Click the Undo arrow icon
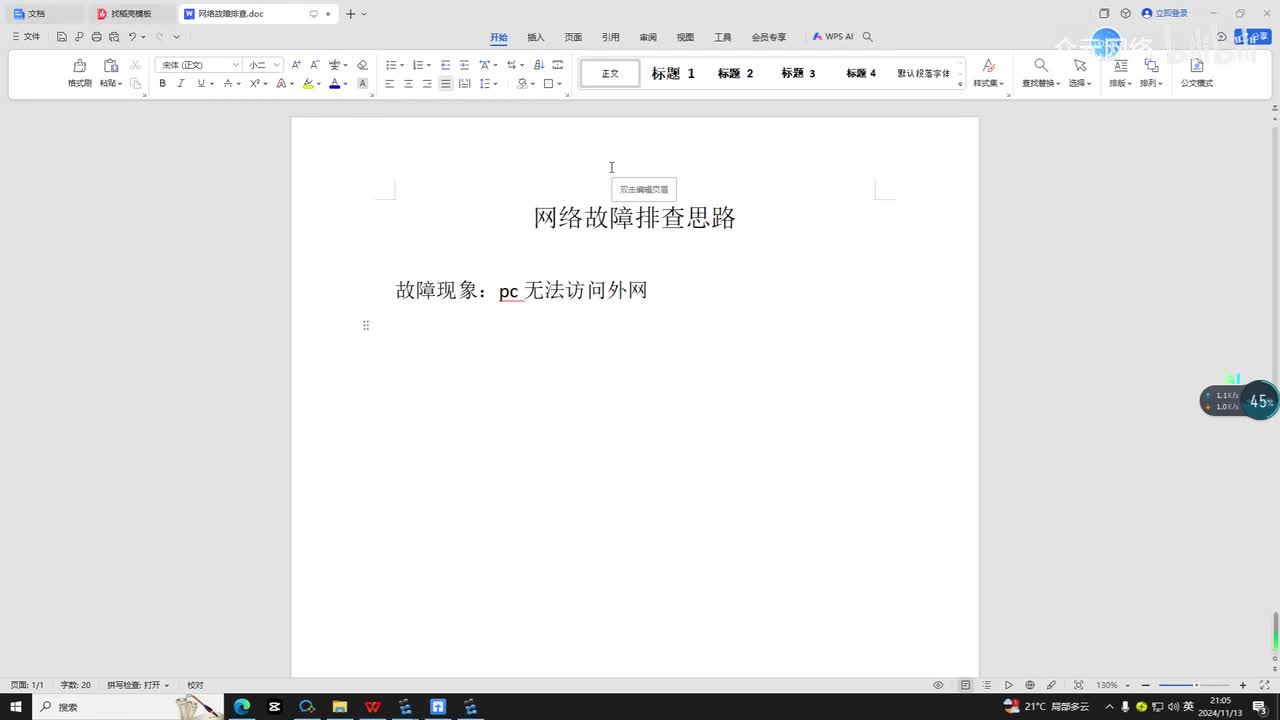 coord(132,37)
